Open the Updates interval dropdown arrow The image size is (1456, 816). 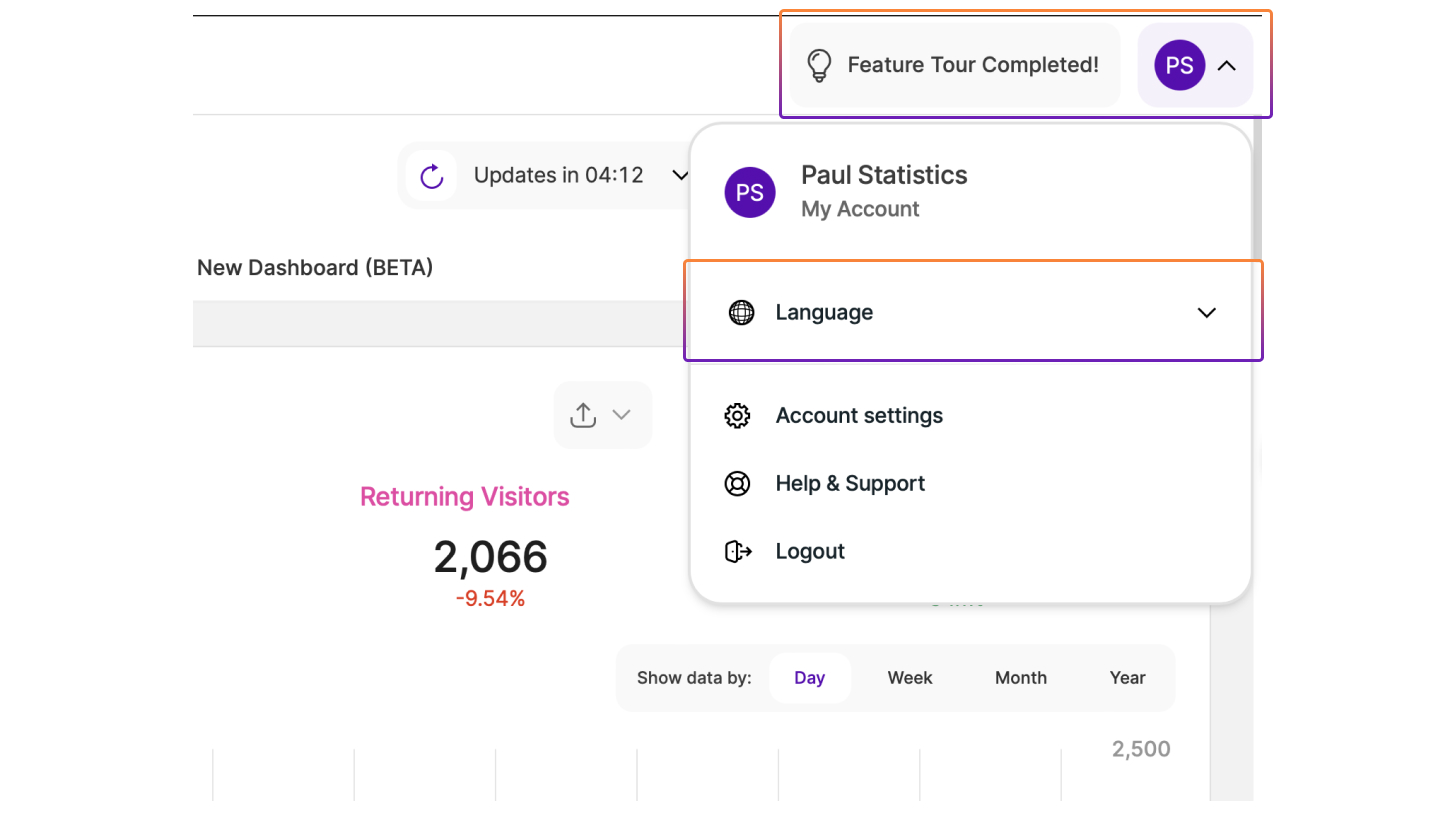click(x=680, y=176)
